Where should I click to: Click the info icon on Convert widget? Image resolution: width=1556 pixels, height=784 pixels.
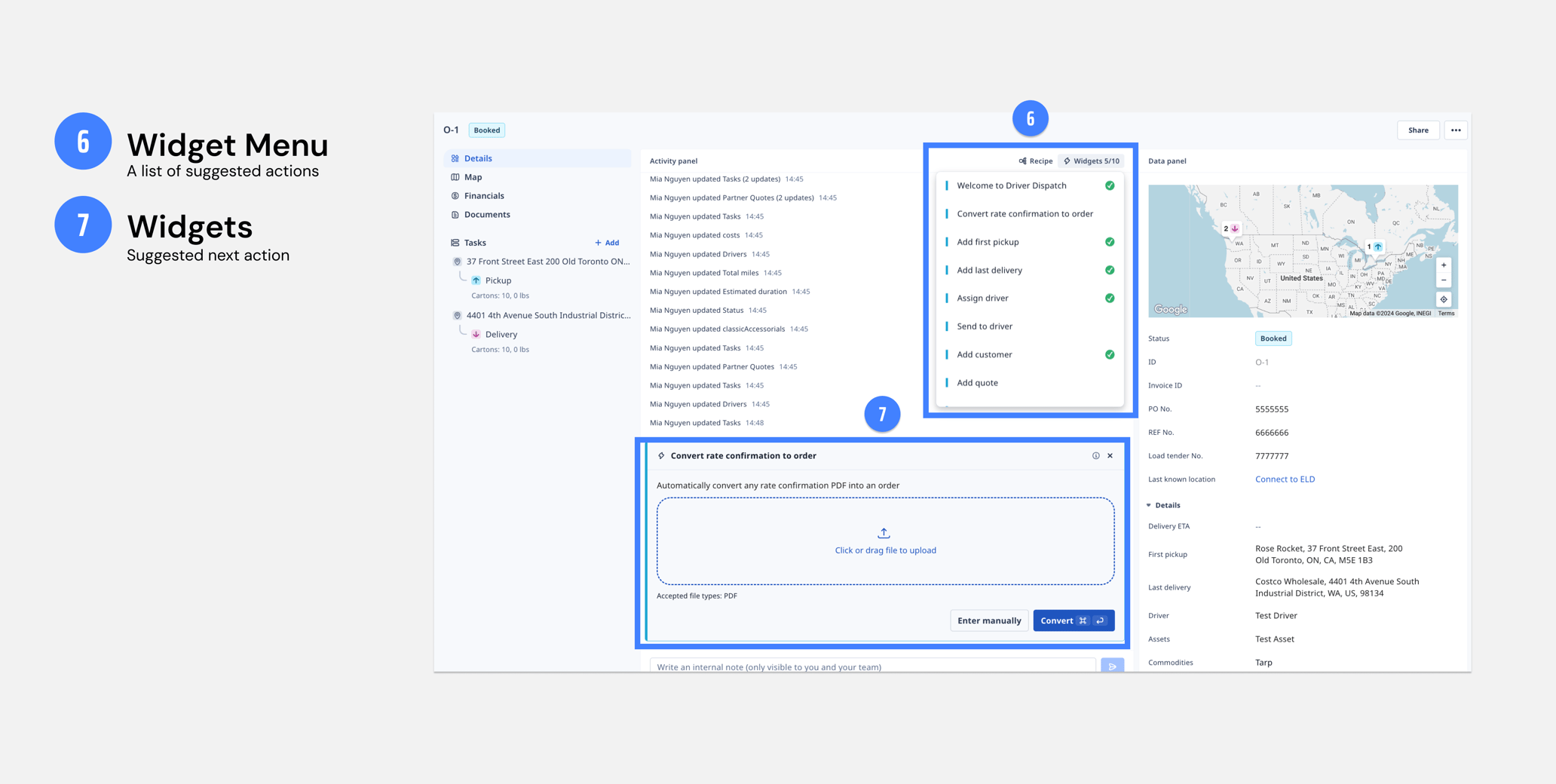click(x=1095, y=455)
